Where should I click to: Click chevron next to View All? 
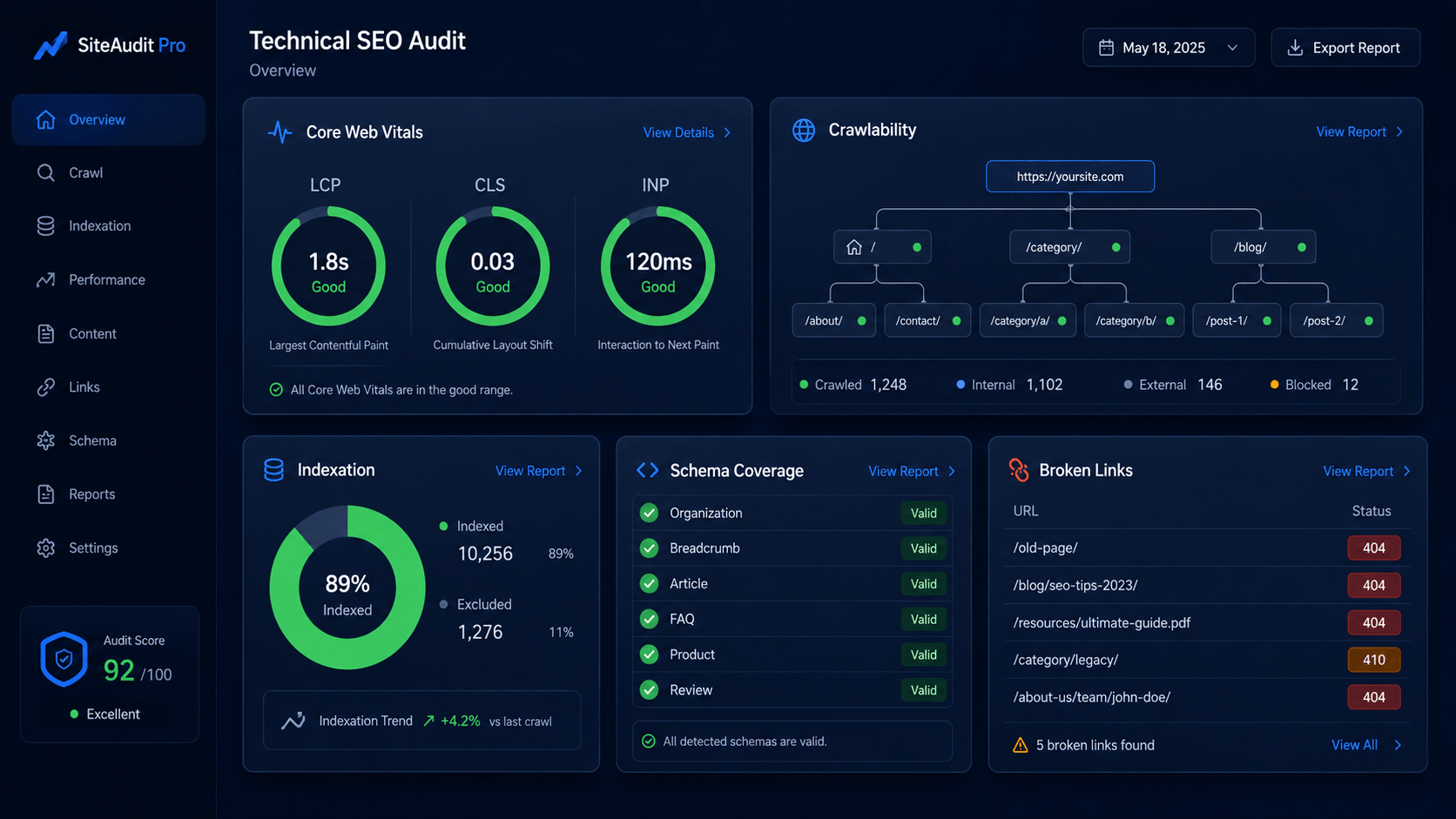click(1398, 745)
